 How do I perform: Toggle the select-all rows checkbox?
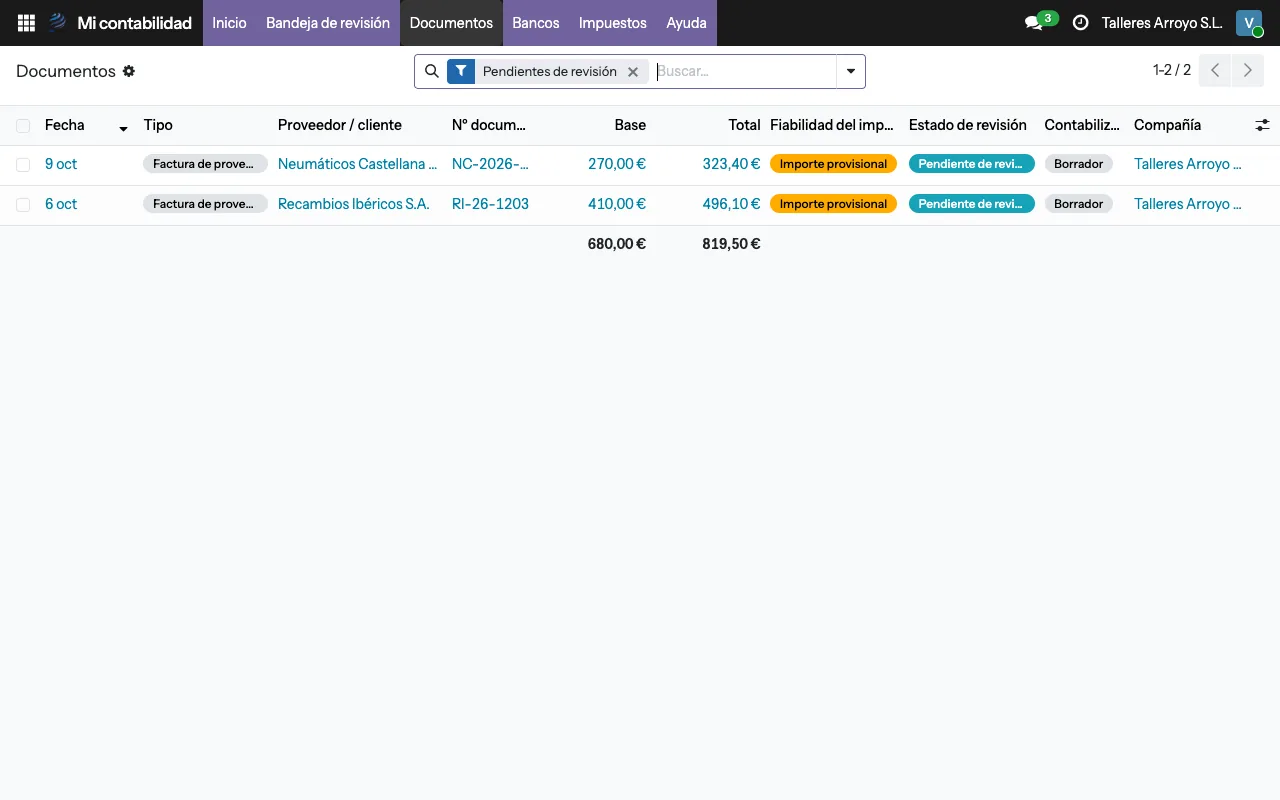pos(23,126)
